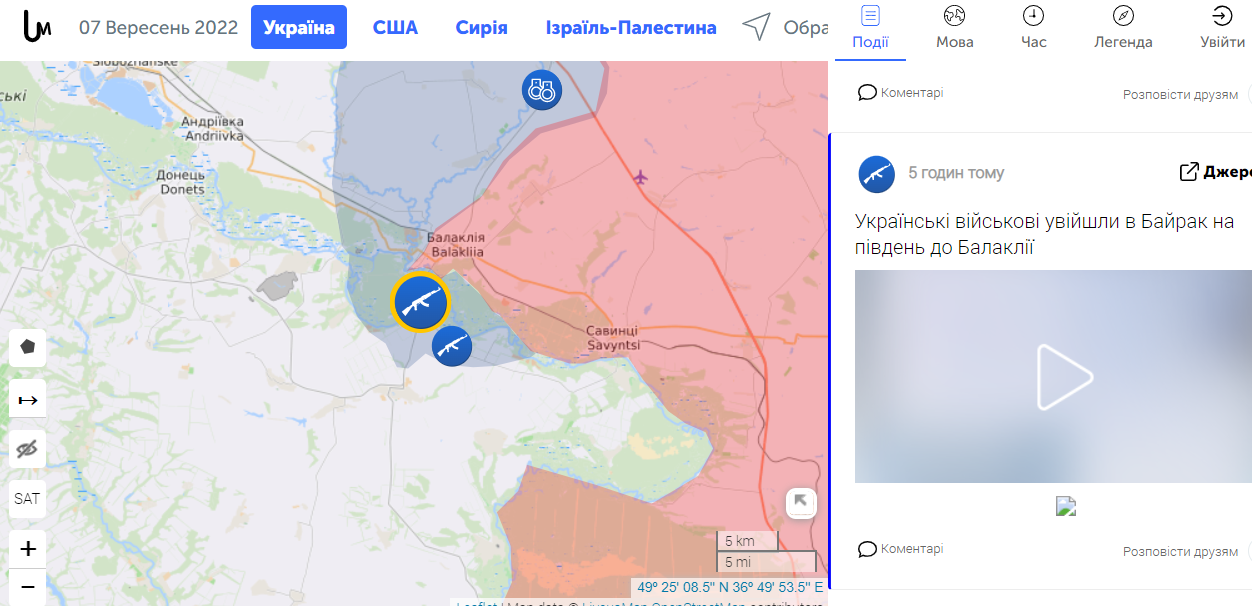Click Коментарі under the Байрак news
1252x606 pixels.
(901, 549)
